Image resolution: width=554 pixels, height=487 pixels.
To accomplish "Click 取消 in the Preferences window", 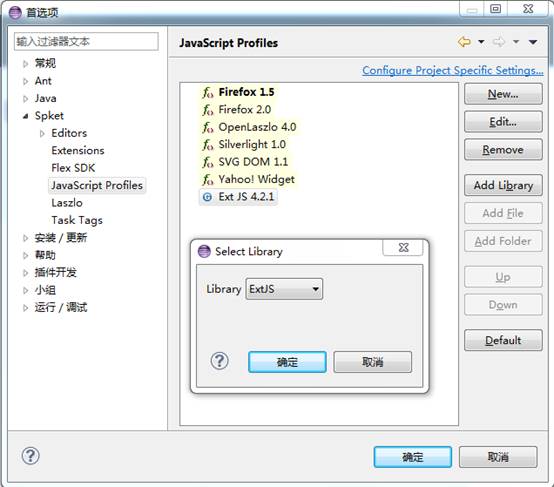I will pyautogui.click(x=498, y=457).
